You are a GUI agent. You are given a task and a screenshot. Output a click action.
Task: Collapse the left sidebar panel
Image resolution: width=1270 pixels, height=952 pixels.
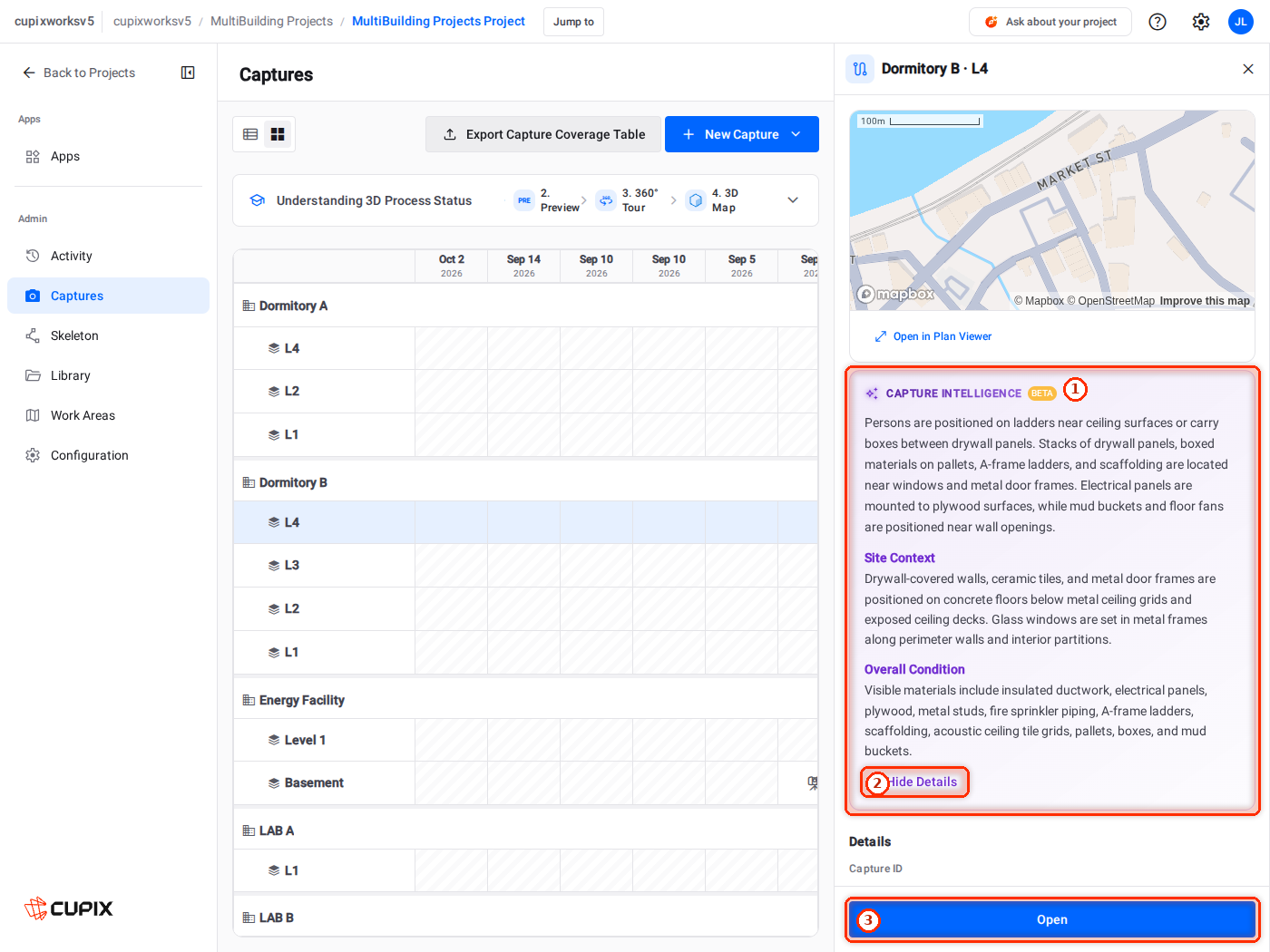188,73
